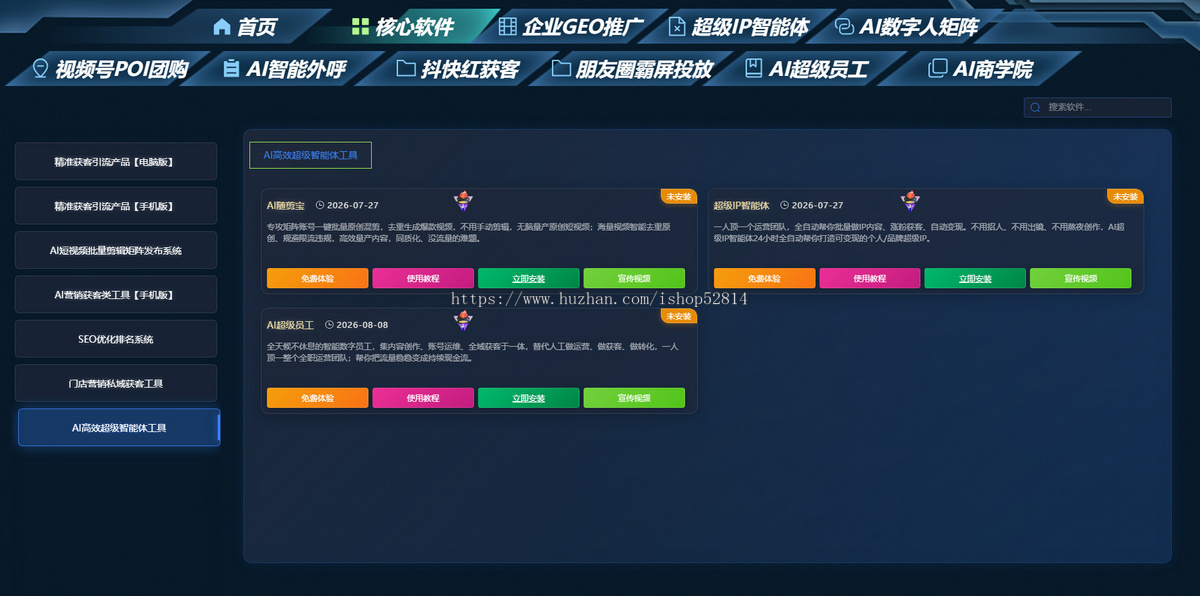Click the 超级IP智能体 card title text
The width and height of the screenshot is (1200, 596).
(741, 205)
